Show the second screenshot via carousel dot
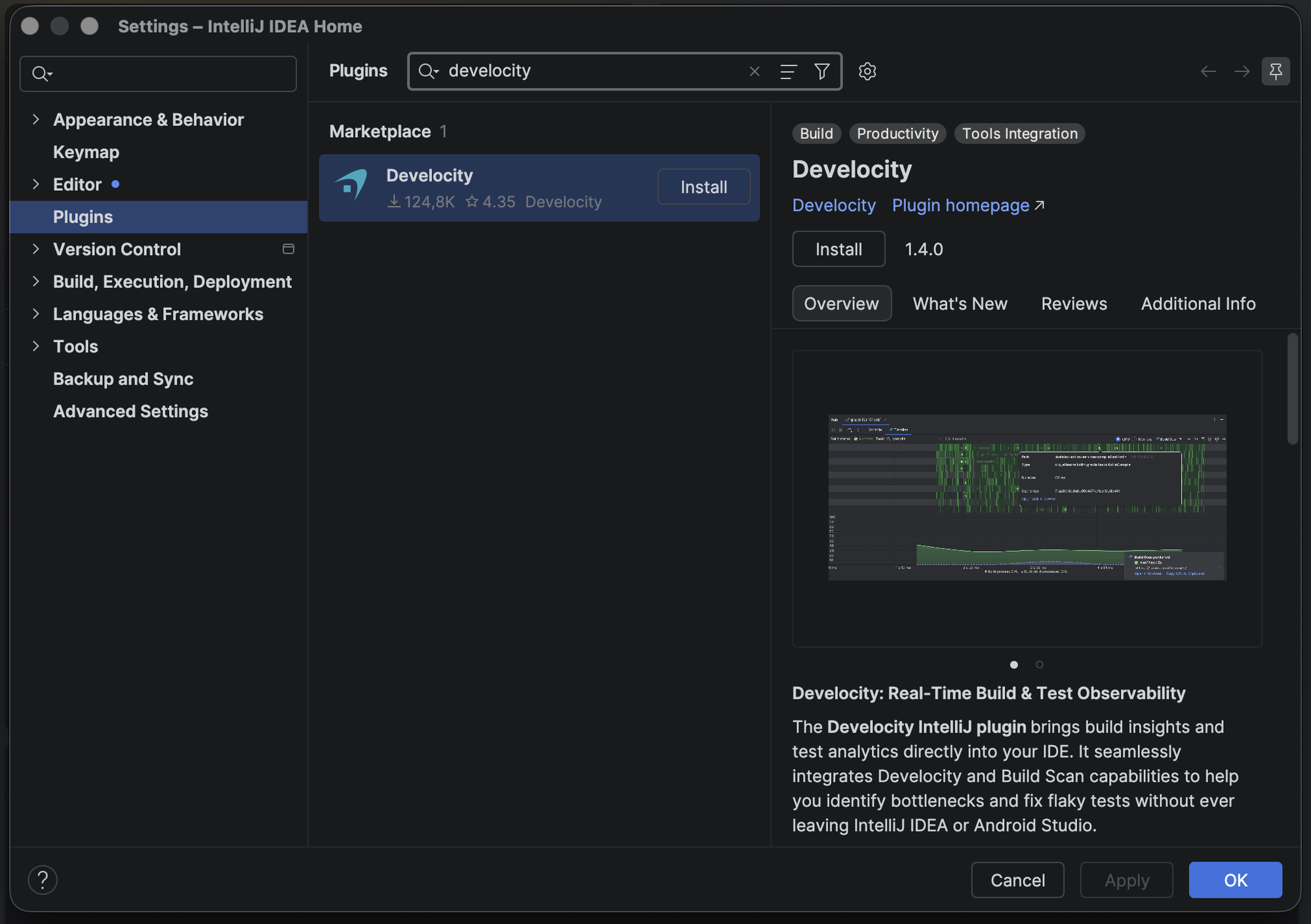 tap(1040, 664)
